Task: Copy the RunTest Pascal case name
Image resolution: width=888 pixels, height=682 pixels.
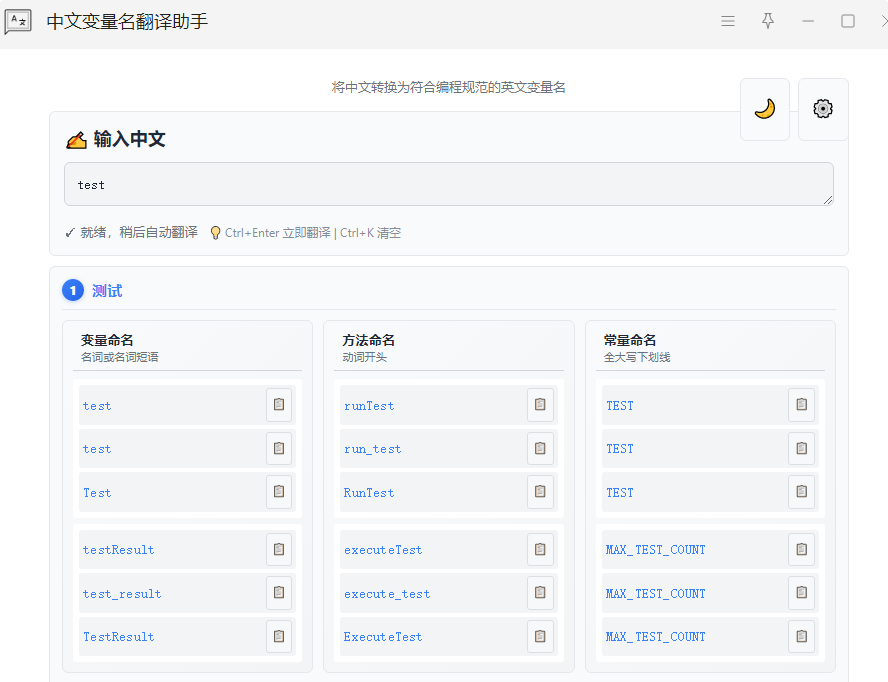Action: [x=540, y=492]
